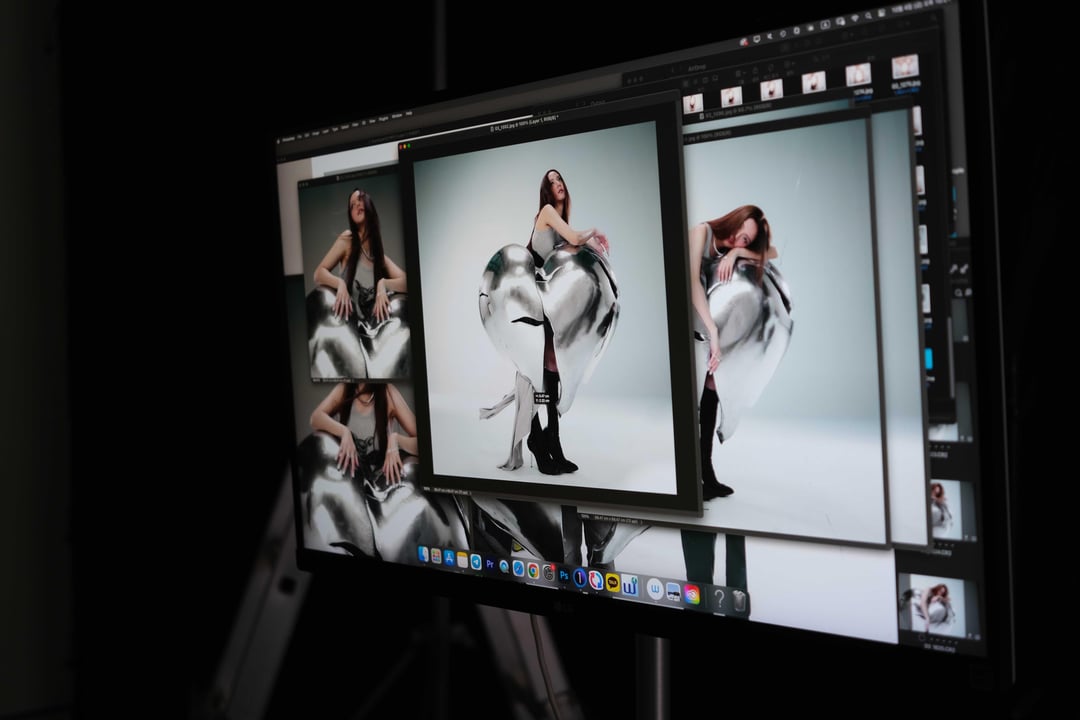Open the App Store from dock
This screenshot has width=1080, height=720.
click(x=449, y=557)
